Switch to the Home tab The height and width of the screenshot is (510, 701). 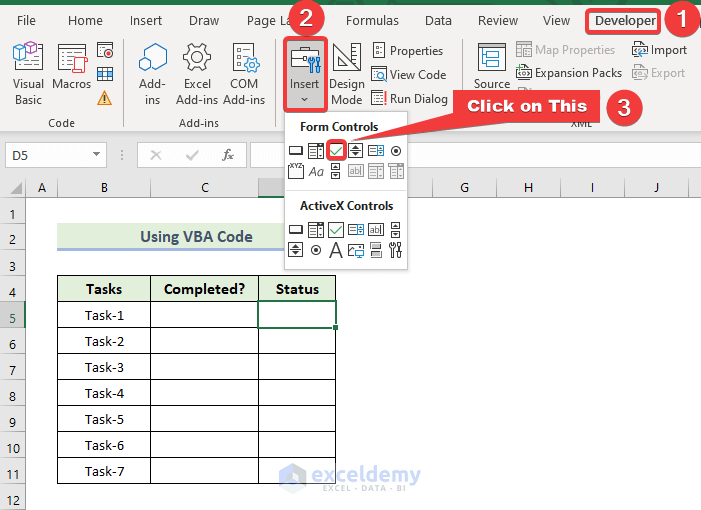pyautogui.click(x=85, y=21)
